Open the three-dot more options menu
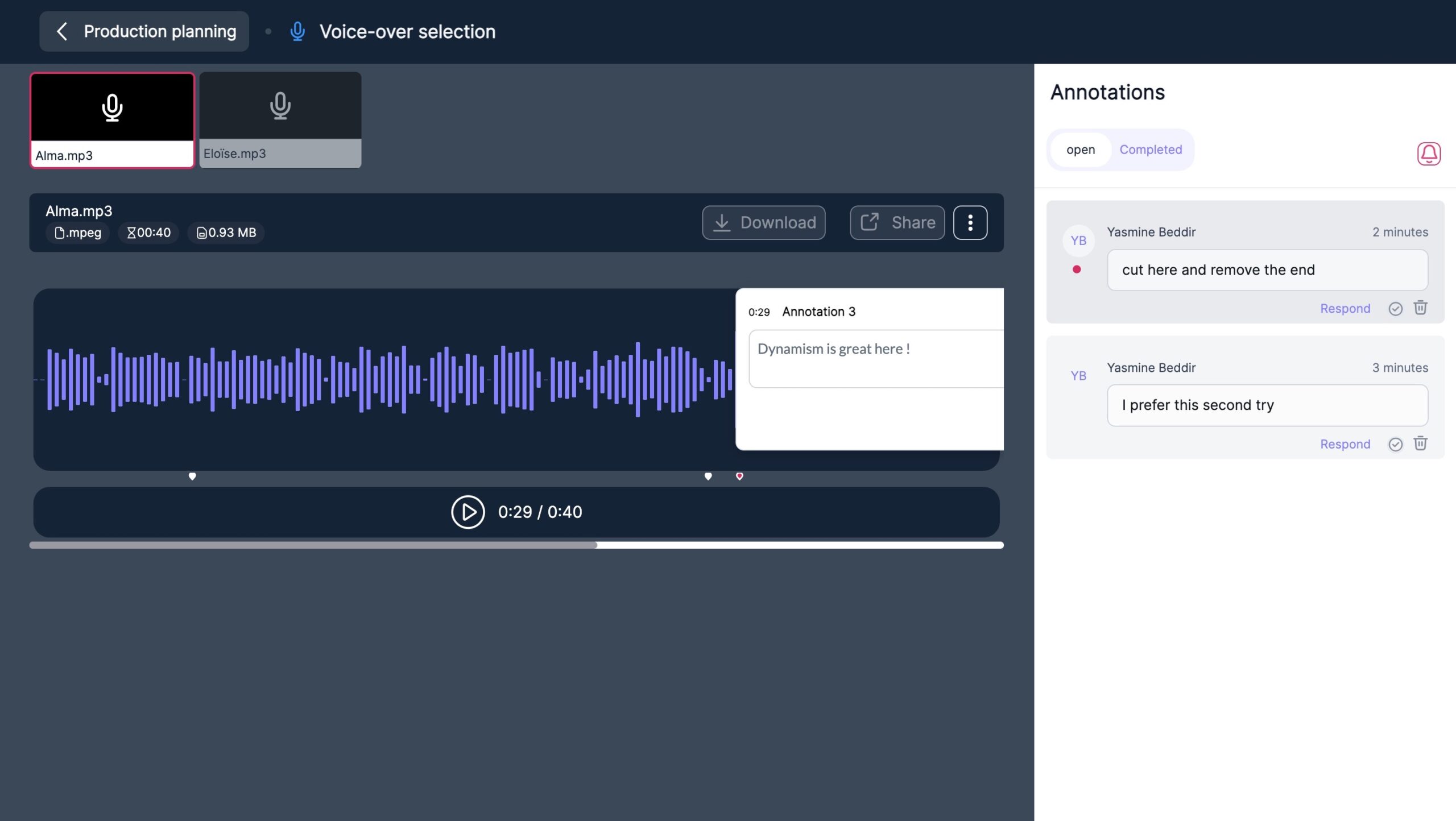1456x821 pixels. 970,222
